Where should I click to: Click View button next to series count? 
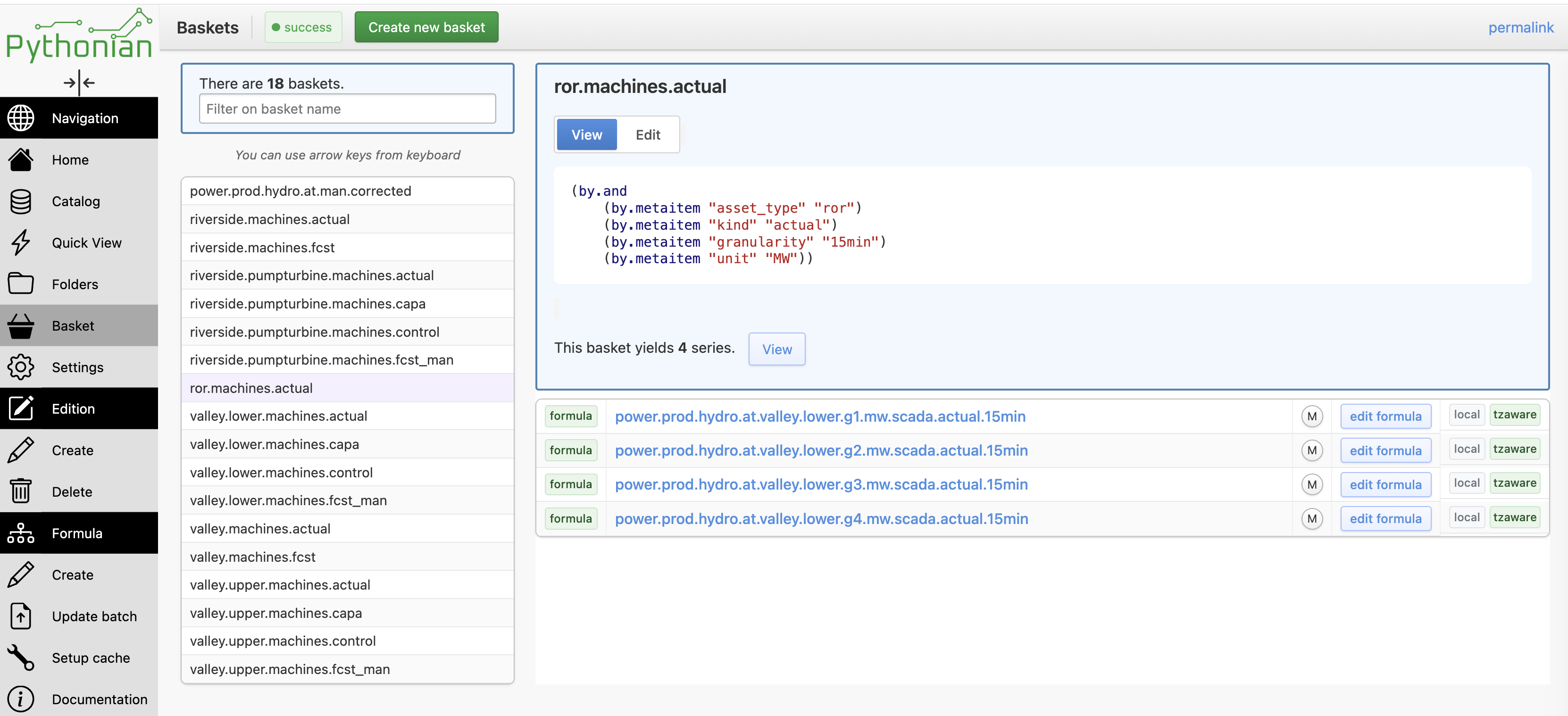click(x=777, y=349)
